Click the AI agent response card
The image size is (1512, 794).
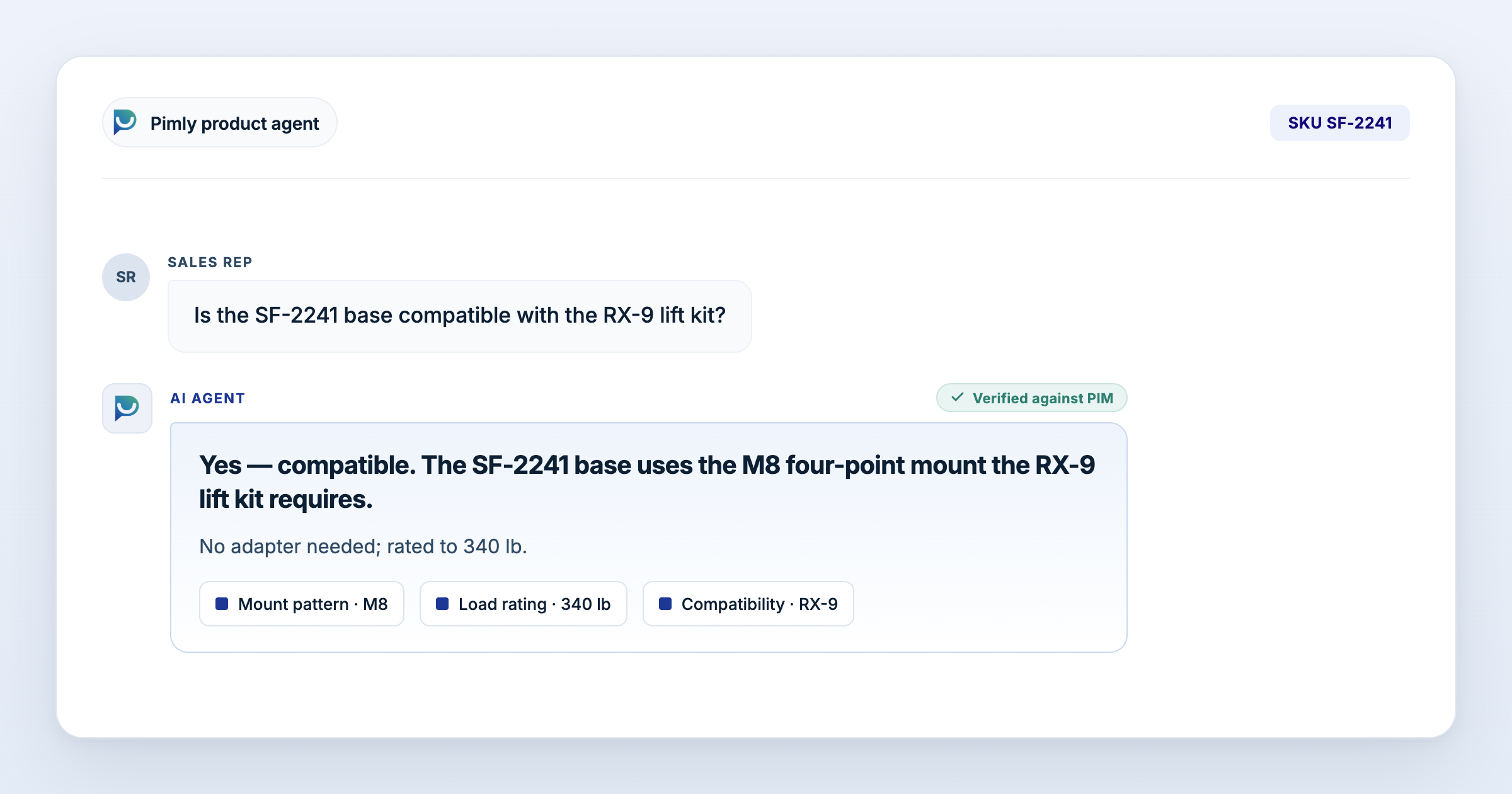[x=649, y=538]
